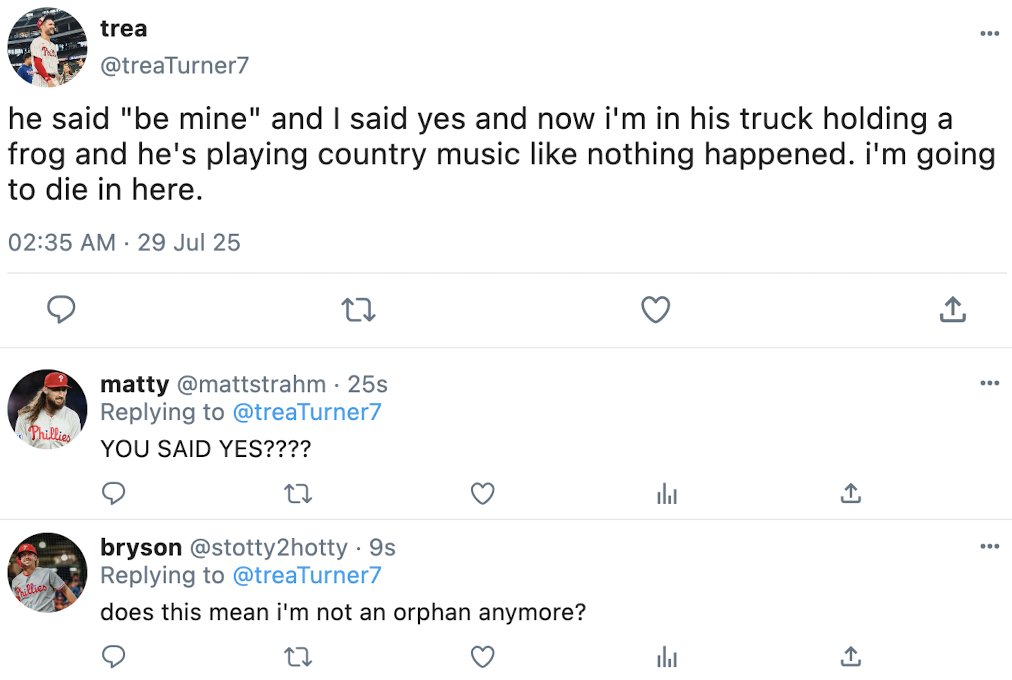Screen dimensions: 1012x680
Task: Open more options on bryson's reply
Action: 989,546
